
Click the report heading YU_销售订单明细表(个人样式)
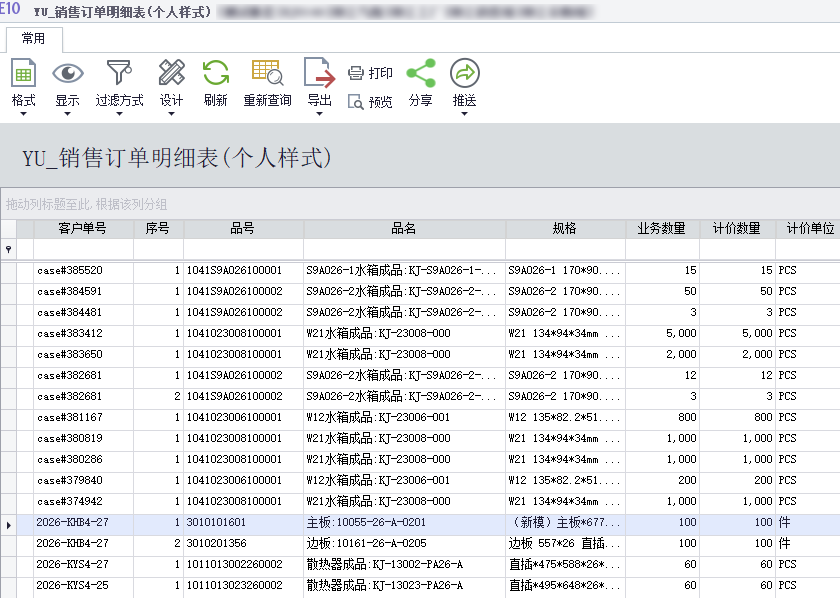(x=177, y=158)
